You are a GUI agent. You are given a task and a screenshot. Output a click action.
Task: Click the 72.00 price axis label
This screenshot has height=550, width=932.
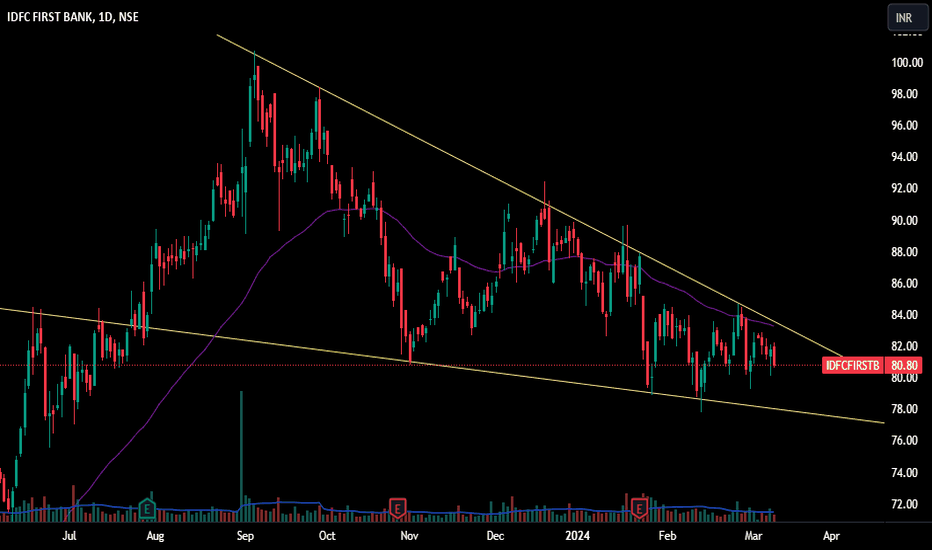tap(905, 504)
